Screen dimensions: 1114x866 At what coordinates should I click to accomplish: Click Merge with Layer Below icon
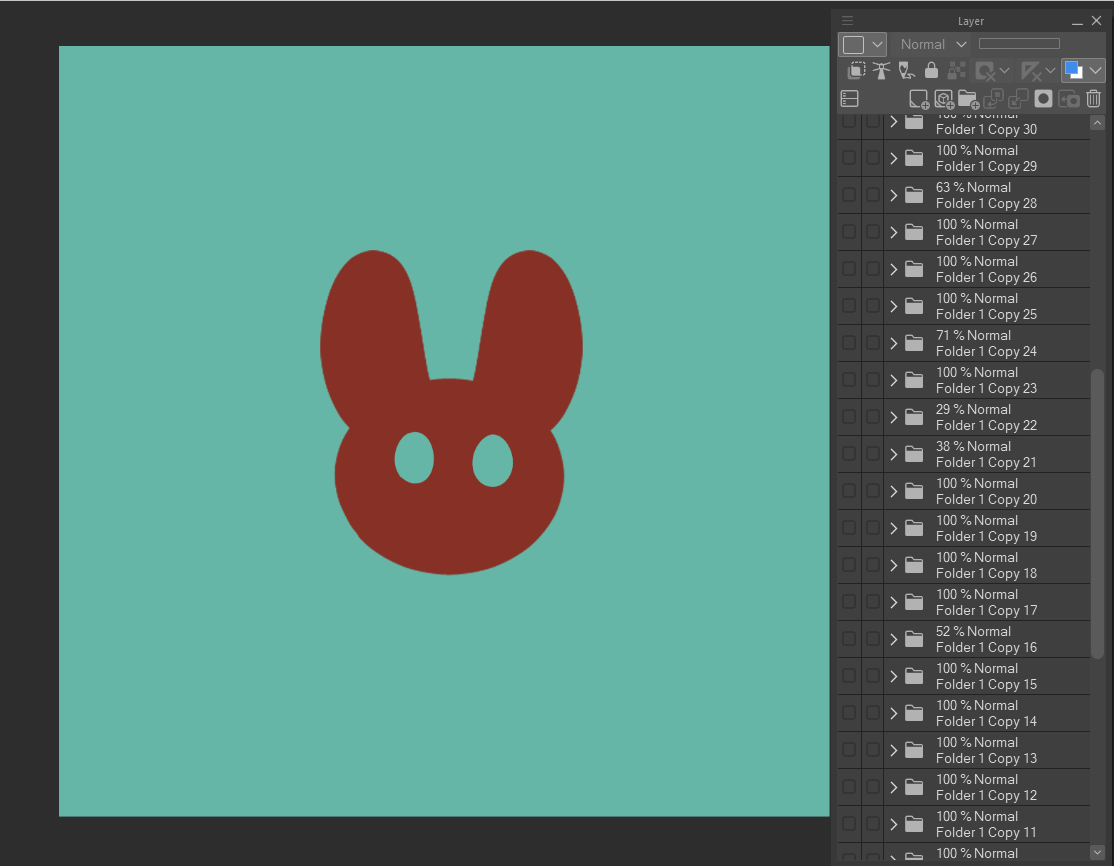(x=1018, y=99)
